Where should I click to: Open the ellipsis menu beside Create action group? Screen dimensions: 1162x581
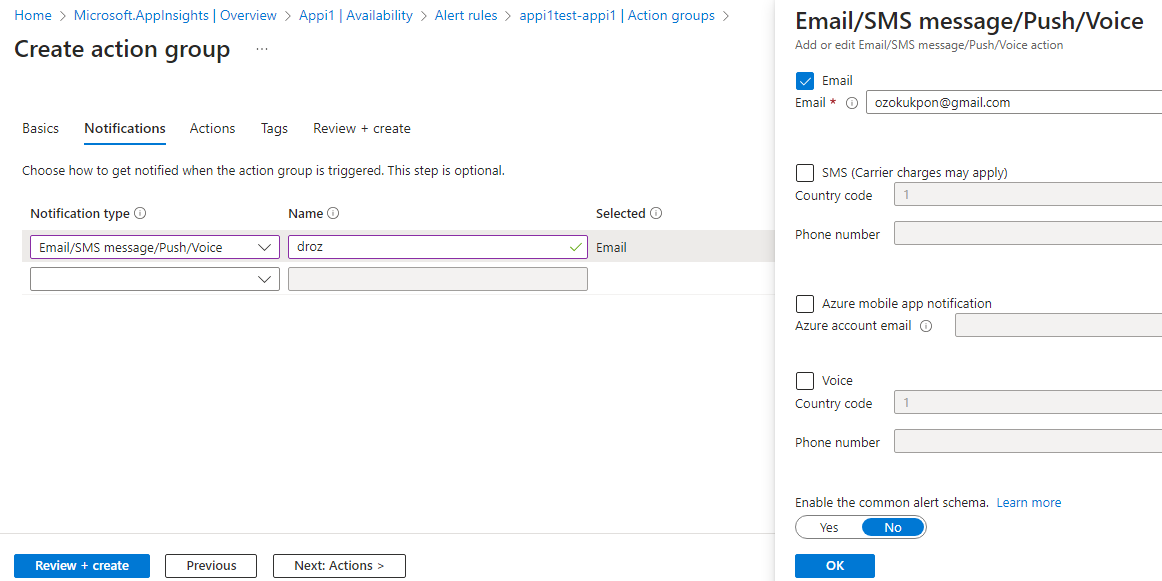pyautogui.click(x=262, y=49)
